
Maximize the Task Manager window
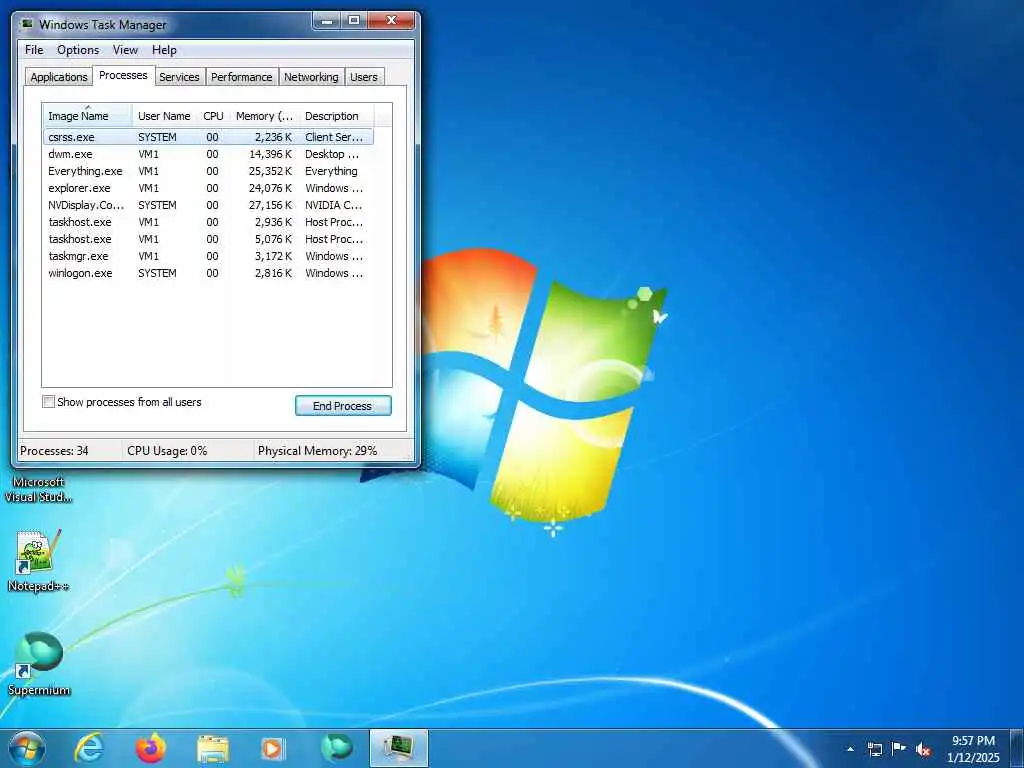(353, 21)
